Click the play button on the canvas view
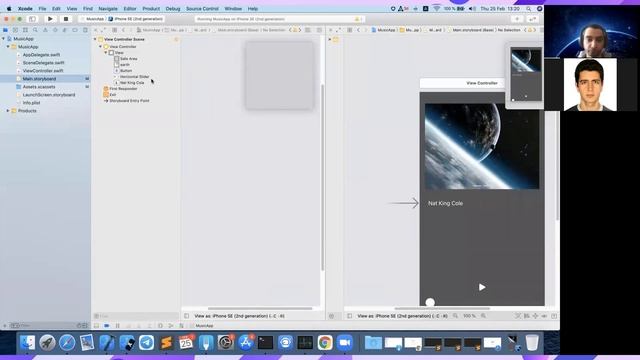 pos(482,287)
